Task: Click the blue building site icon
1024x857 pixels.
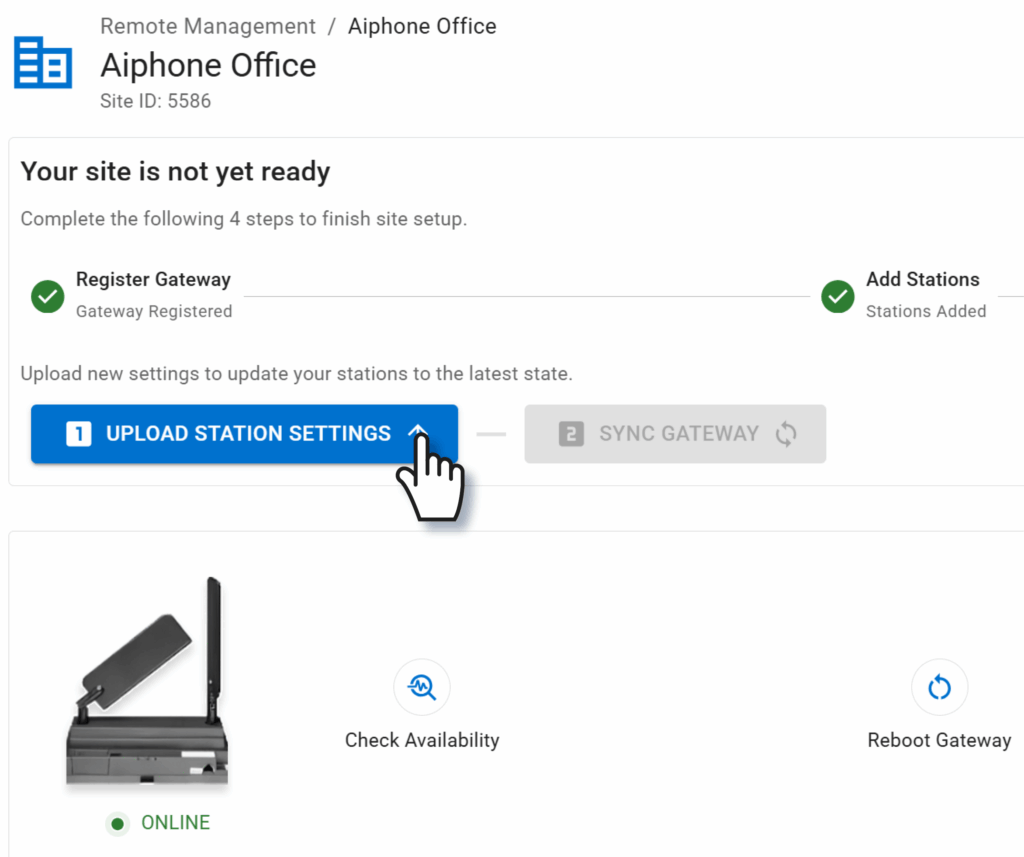Action: point(43,63)
